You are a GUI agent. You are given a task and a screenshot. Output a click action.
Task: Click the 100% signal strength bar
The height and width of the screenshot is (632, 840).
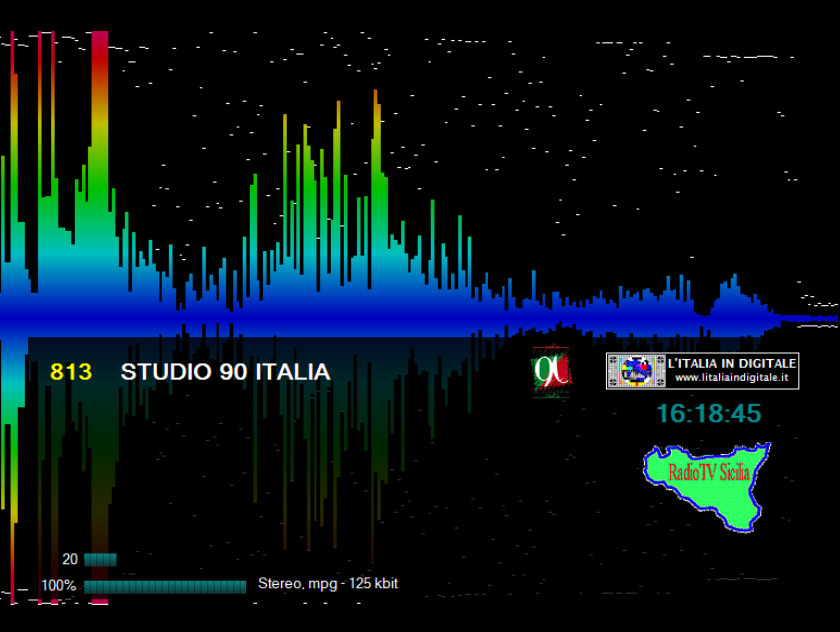coord(165,586)
